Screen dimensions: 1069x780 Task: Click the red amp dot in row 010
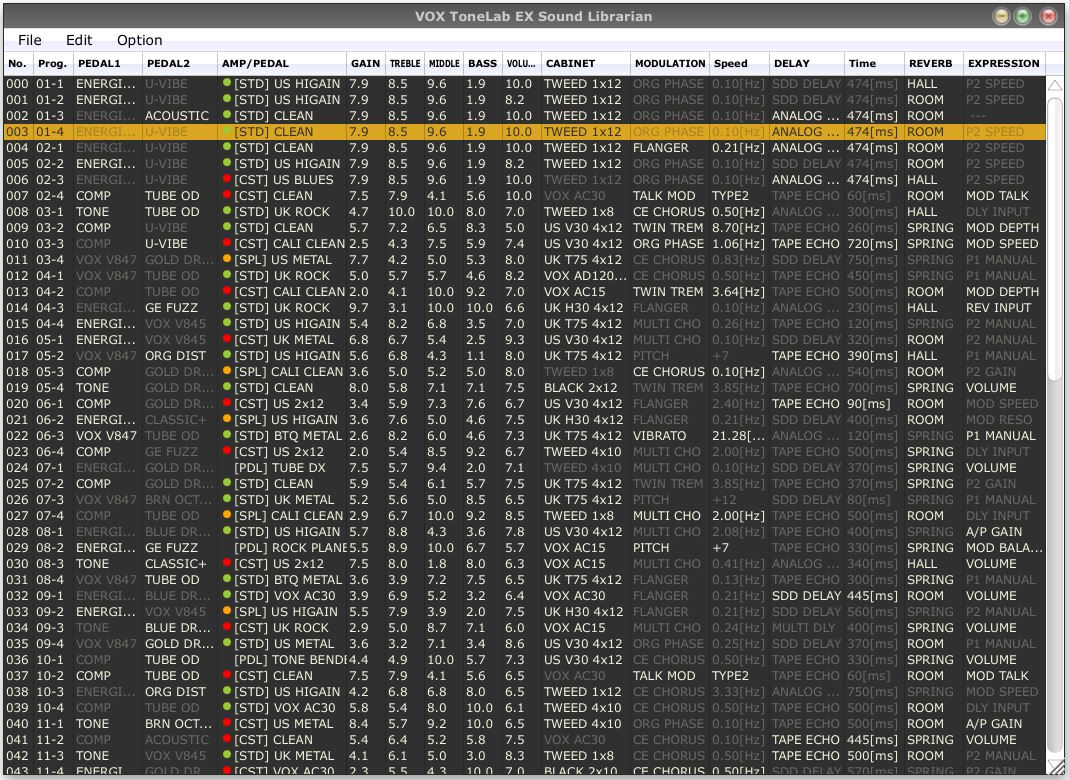[227, 244]
